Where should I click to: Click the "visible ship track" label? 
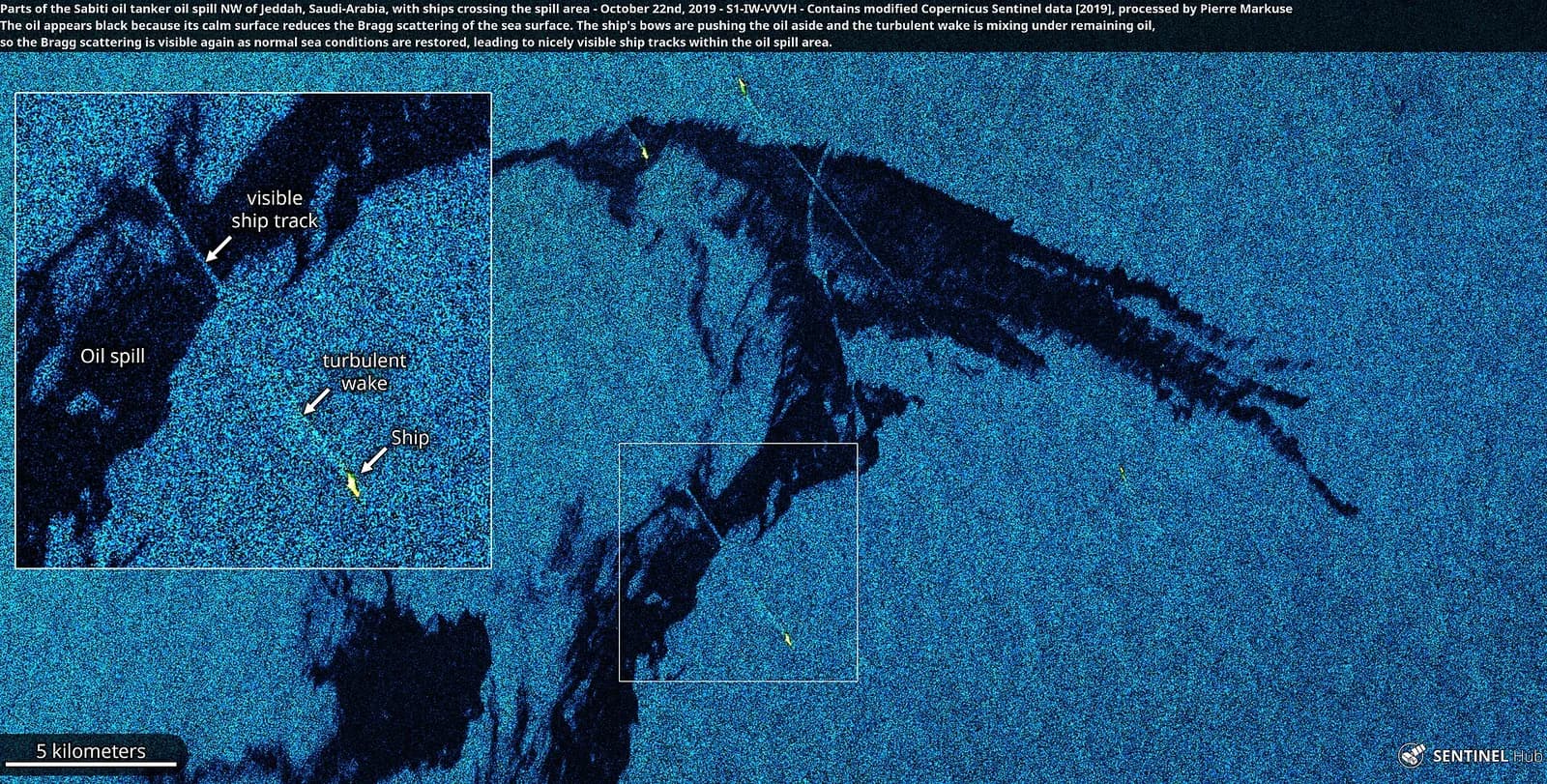click(275, 210)
